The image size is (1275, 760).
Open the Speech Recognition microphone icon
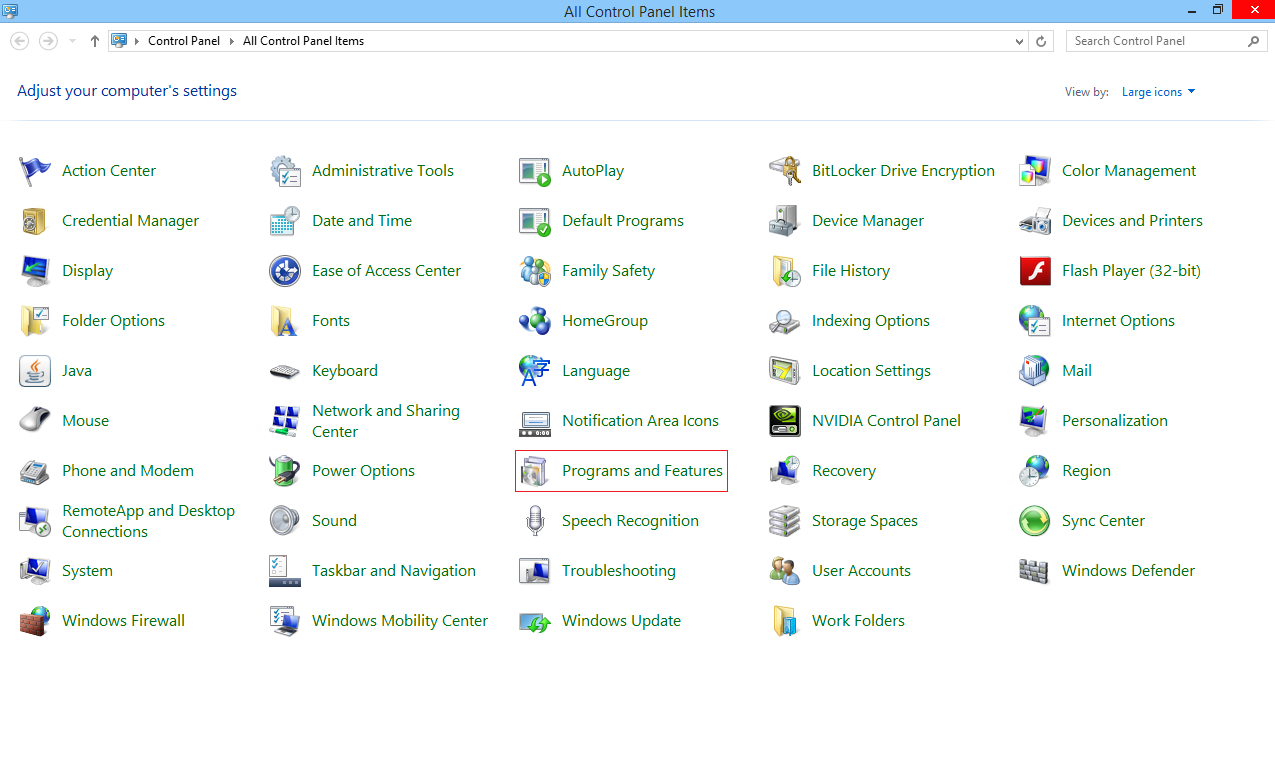tap(535, 521)
